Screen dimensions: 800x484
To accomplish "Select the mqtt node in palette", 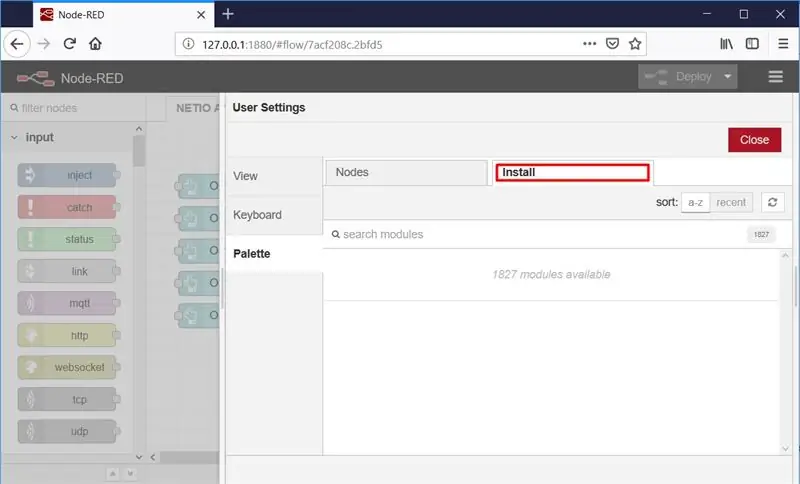I will coord(67,303).
